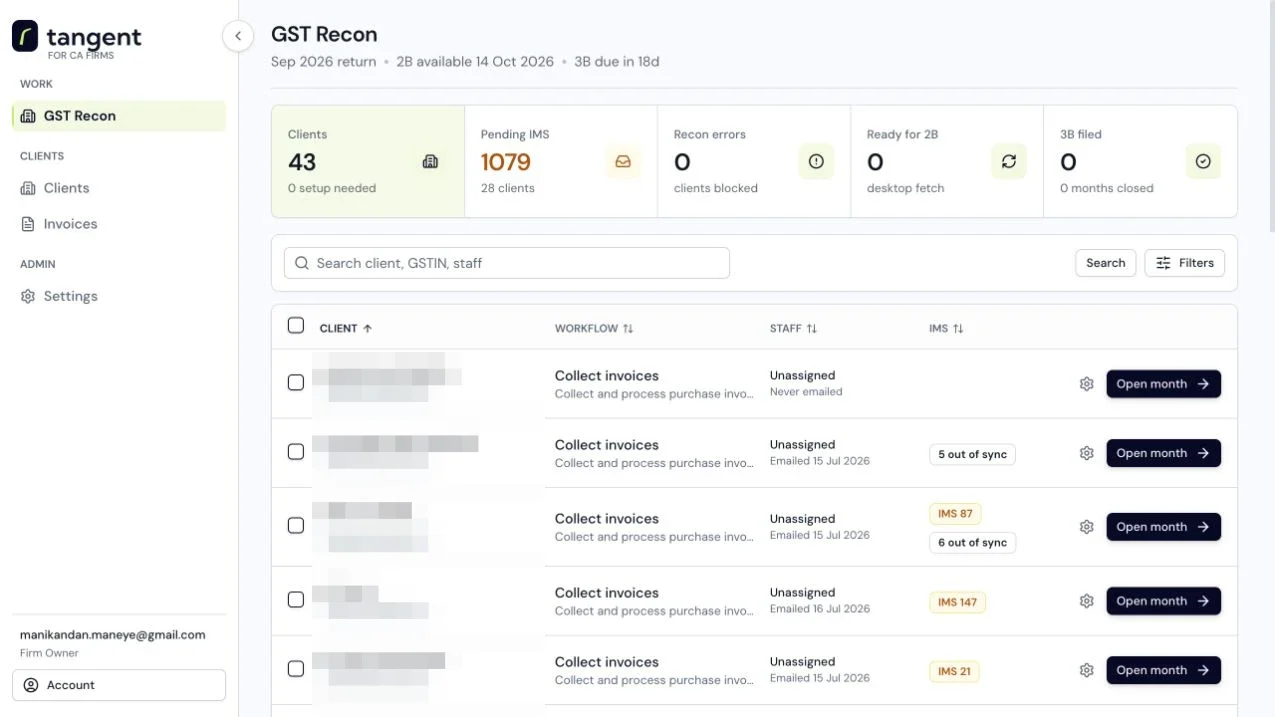Screen dimensions: 1275x717
Task: Check the row with 5 out of sync
Action: tap(296, 452)
